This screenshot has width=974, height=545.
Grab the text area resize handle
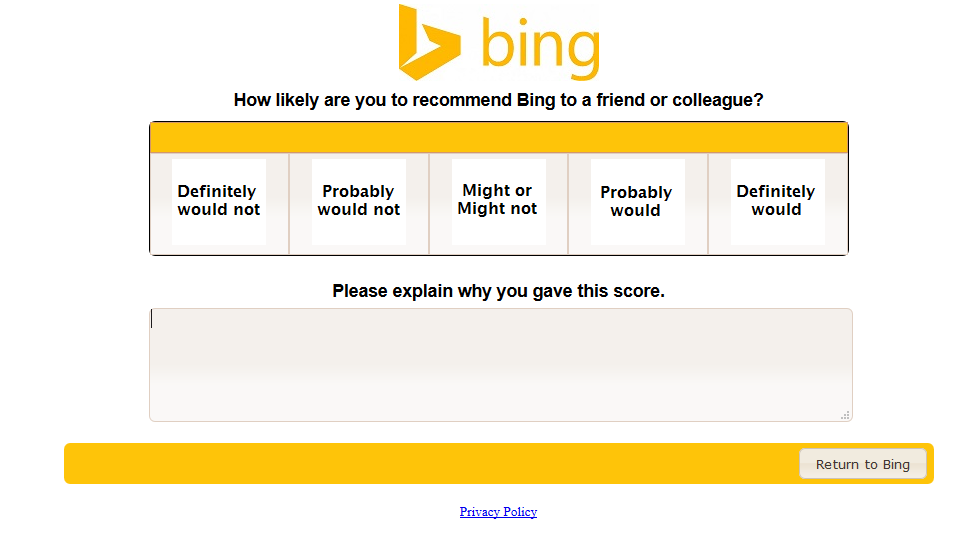point(845,414)
